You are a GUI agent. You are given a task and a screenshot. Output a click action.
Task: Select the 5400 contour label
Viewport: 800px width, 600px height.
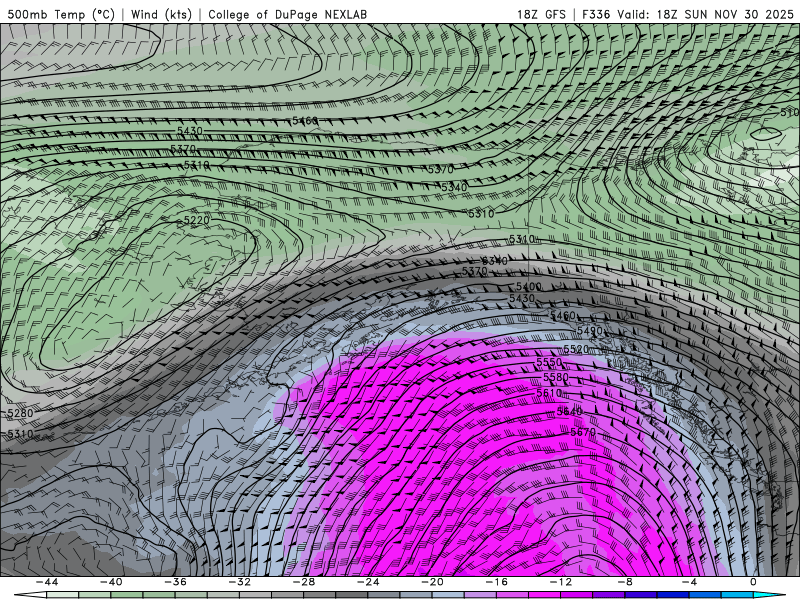pyautogui.click(x=528, y=287)
